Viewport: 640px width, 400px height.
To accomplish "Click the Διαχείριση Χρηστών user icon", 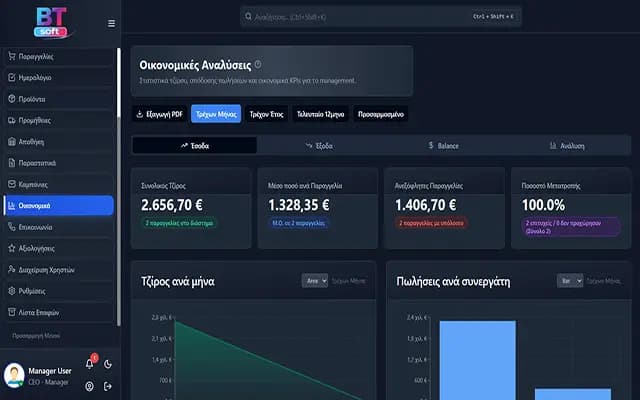I will point(12,269).
